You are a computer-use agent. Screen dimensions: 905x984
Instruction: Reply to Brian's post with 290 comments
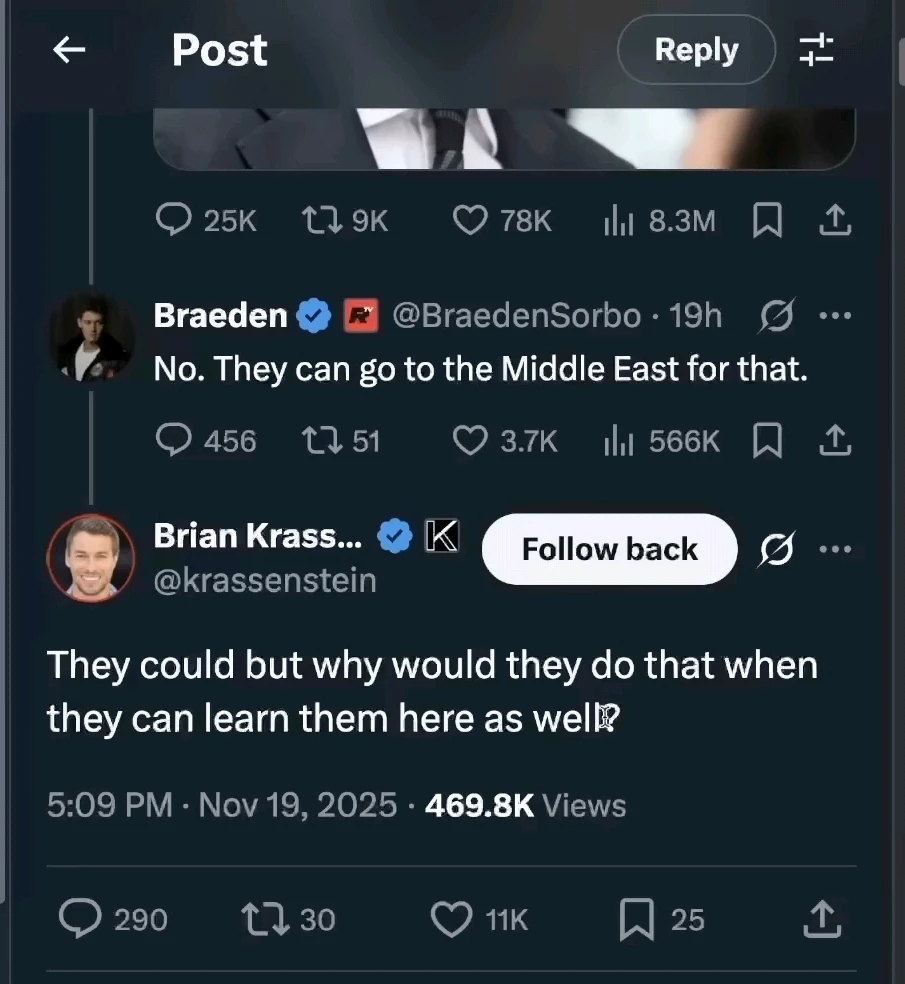tap(79, 919)
